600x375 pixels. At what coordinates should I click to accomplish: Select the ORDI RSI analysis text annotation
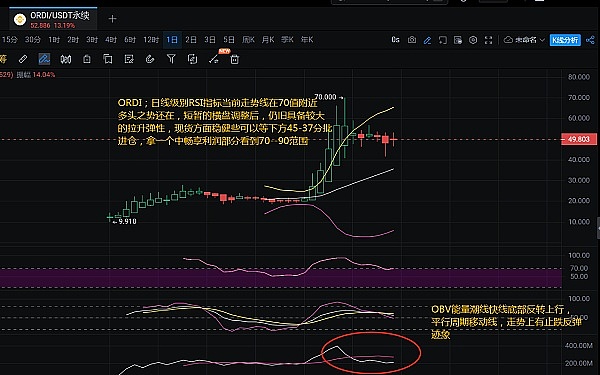(x=224, y=122)
